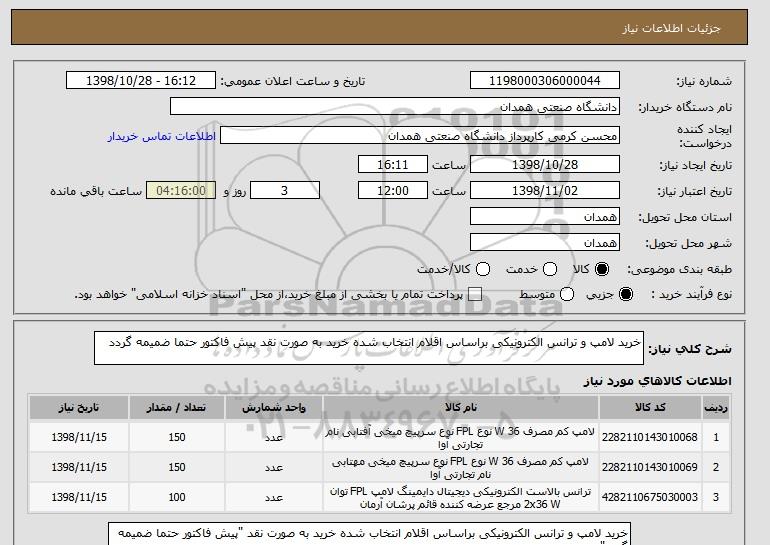This screenshot has width=770, height=545.
Task: Select the کالا/خدمت radio button
Action: [483, 269]
